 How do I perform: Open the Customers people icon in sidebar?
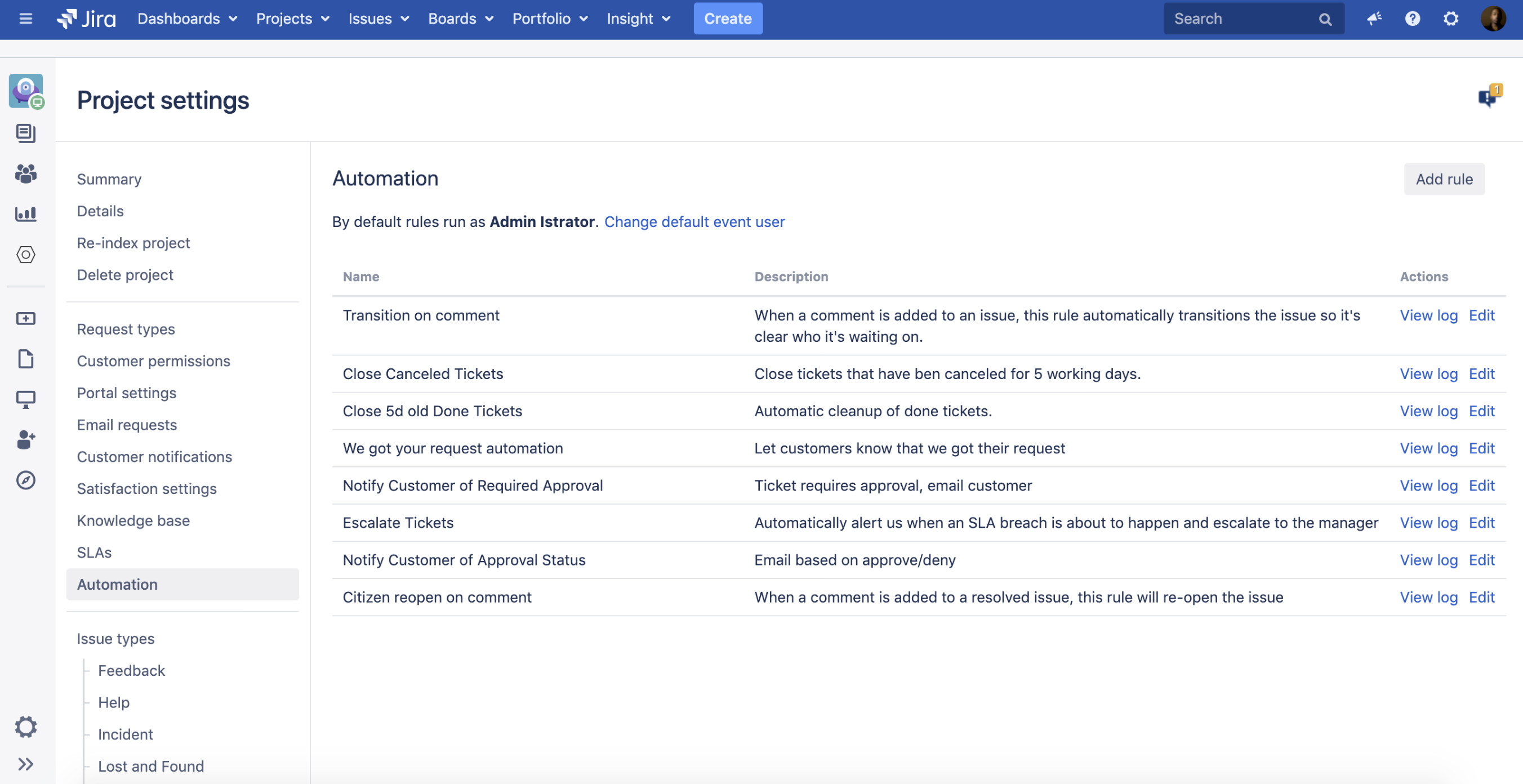[25, 173]
